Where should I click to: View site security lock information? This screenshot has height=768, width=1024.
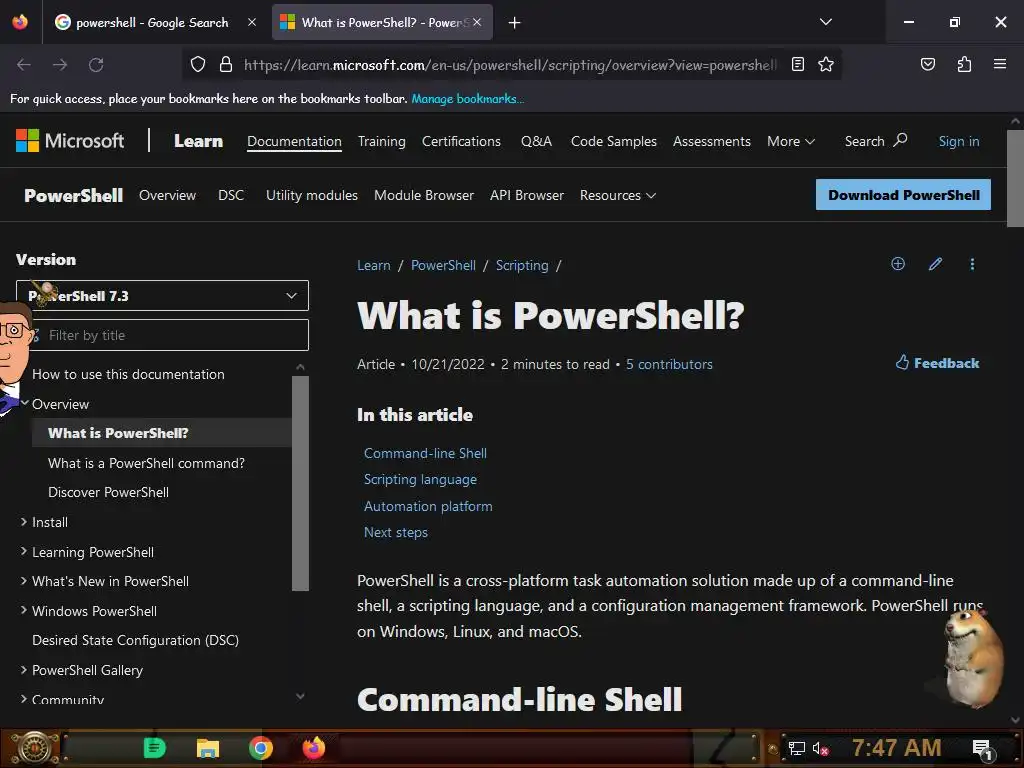point(226,65)
